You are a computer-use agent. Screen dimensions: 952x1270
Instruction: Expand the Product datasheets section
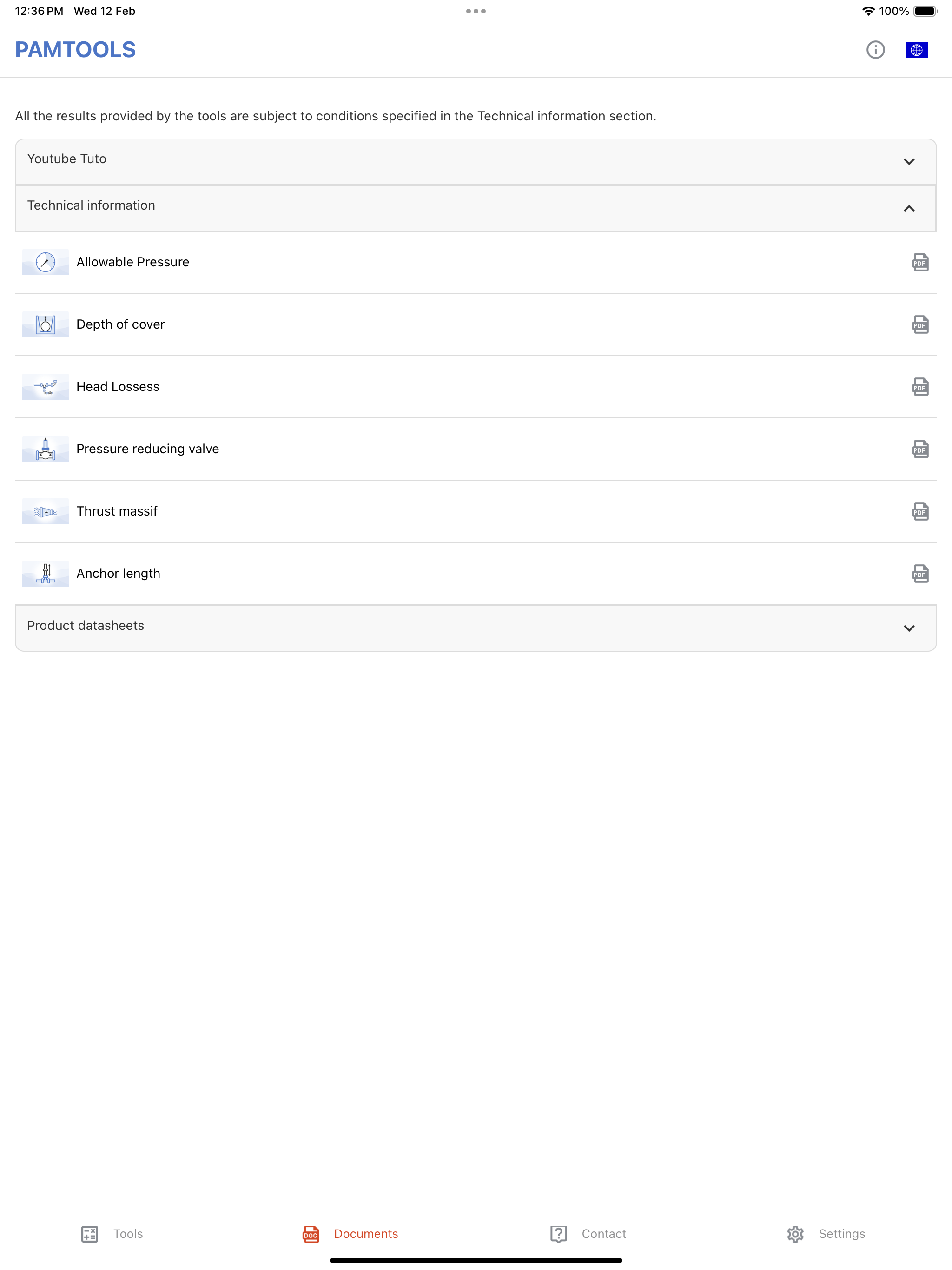coord(908,628)
